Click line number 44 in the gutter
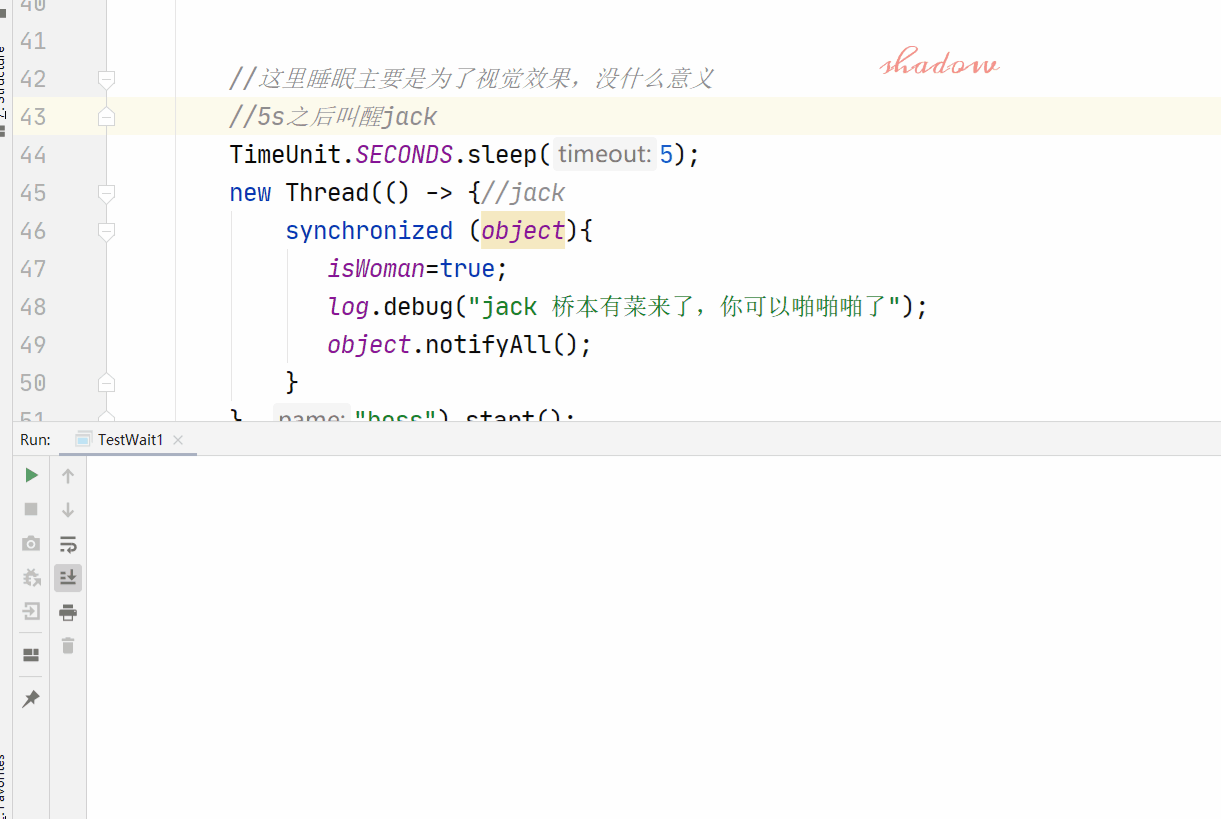Screen dimensions: 1221x819 pos(33,155)
